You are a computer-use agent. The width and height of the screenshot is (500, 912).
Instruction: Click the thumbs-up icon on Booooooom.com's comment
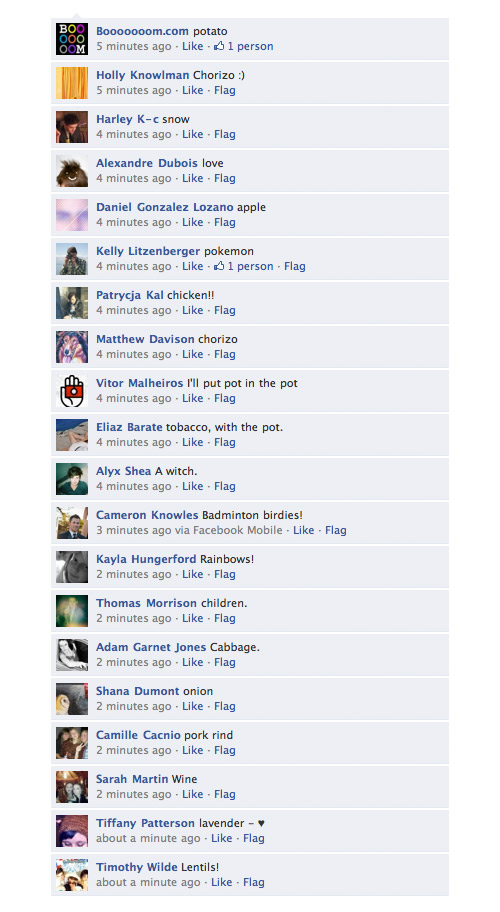click(x=219, y=46)
